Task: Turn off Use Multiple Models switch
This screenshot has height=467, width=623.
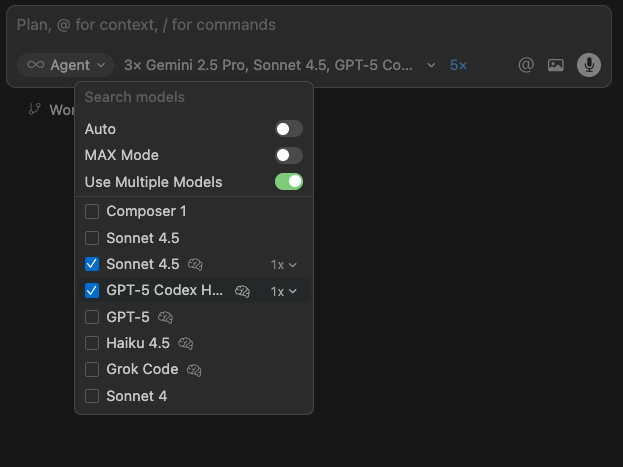Action: 289,182
